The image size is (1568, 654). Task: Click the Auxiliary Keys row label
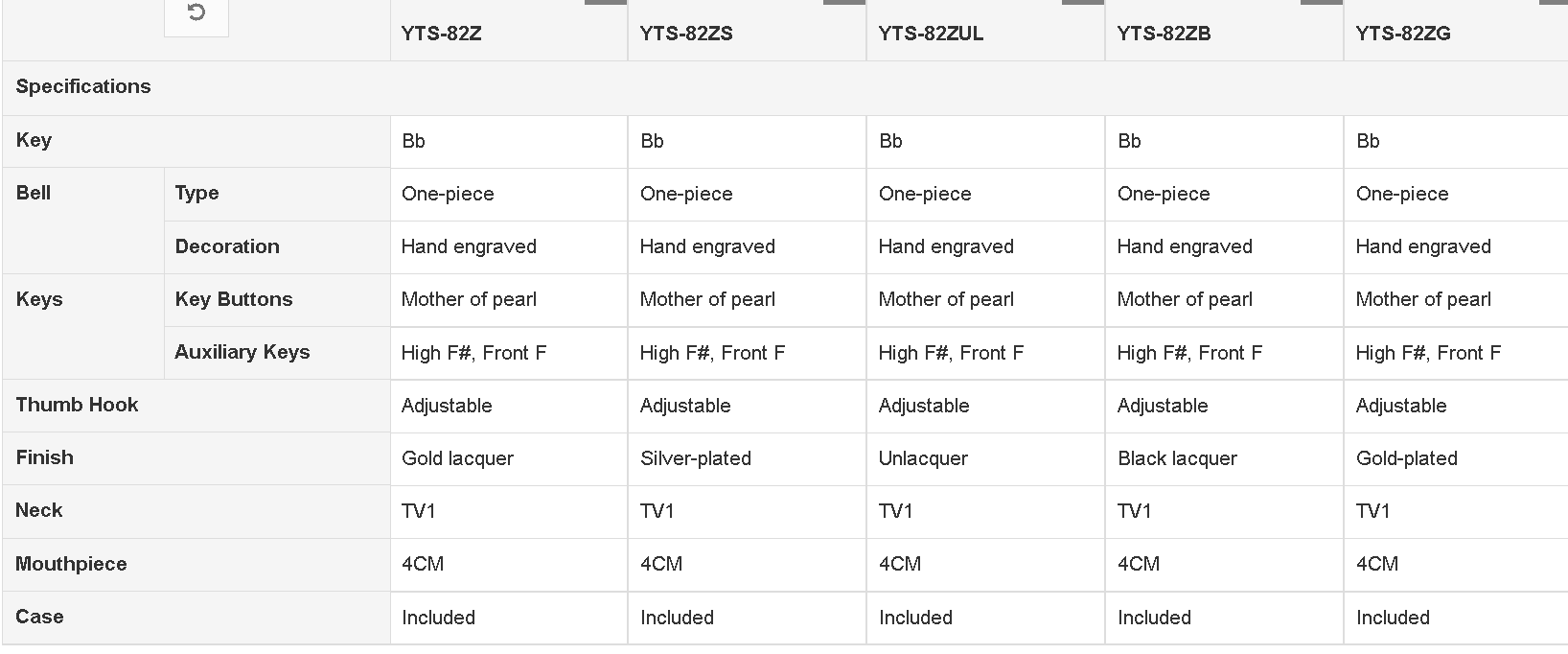(x=242, y=352)
